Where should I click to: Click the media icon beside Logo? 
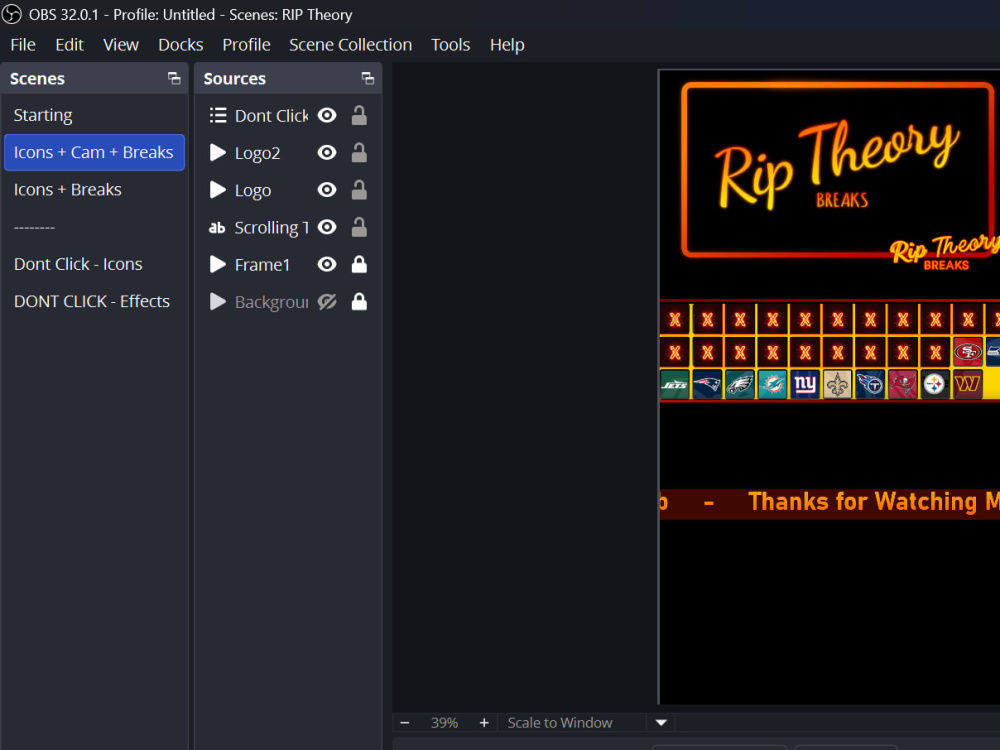[218, 190]
